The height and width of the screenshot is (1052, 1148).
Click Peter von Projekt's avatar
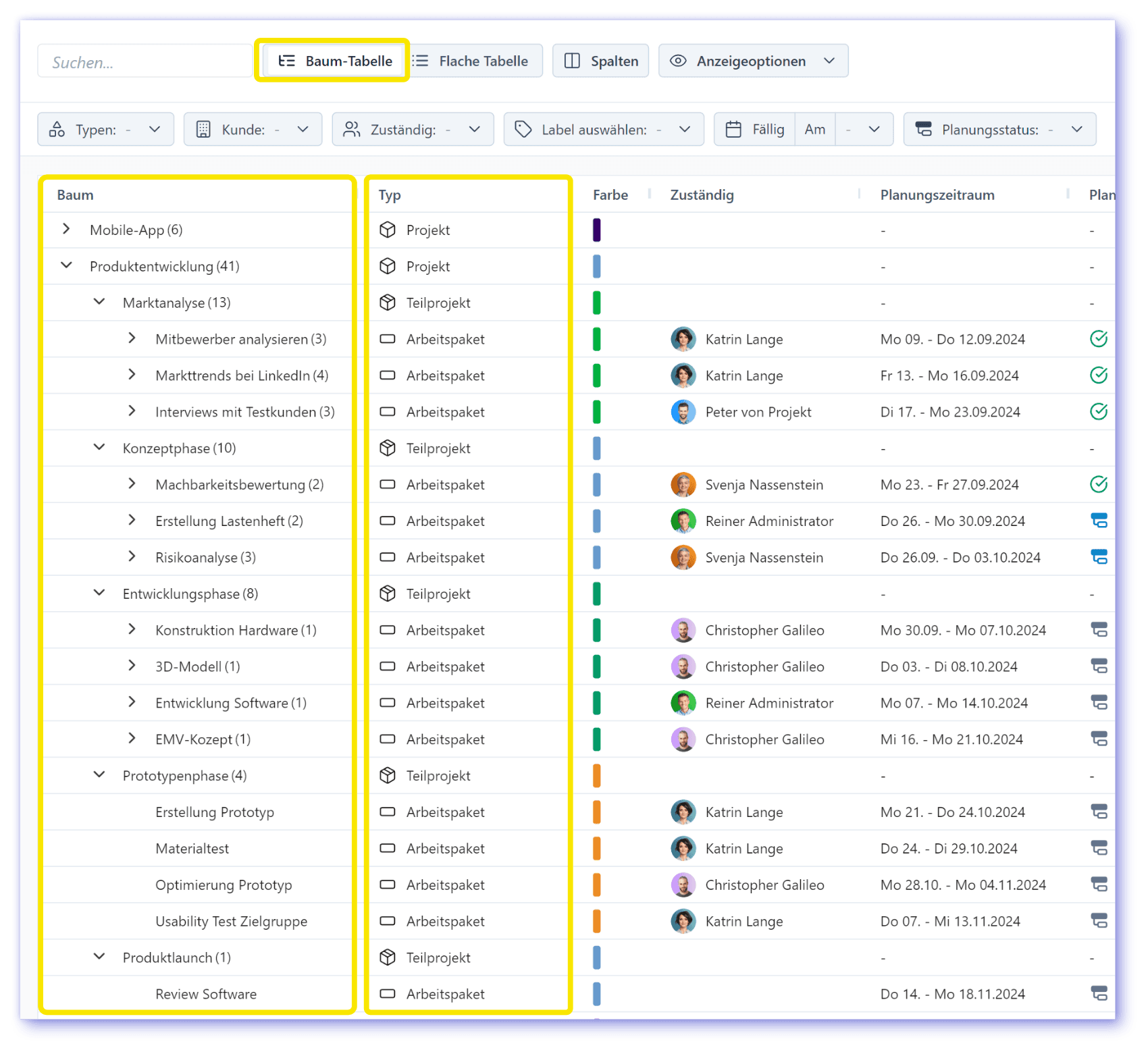click(x=683, y=412)
